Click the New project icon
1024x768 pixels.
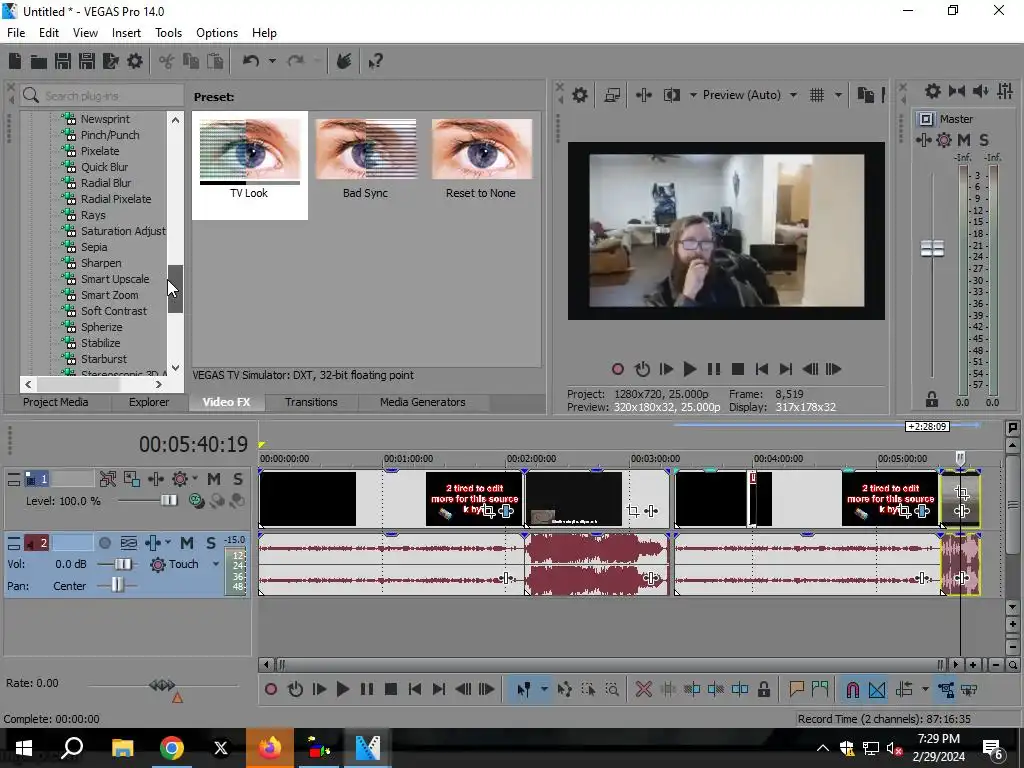pos(15,61)
